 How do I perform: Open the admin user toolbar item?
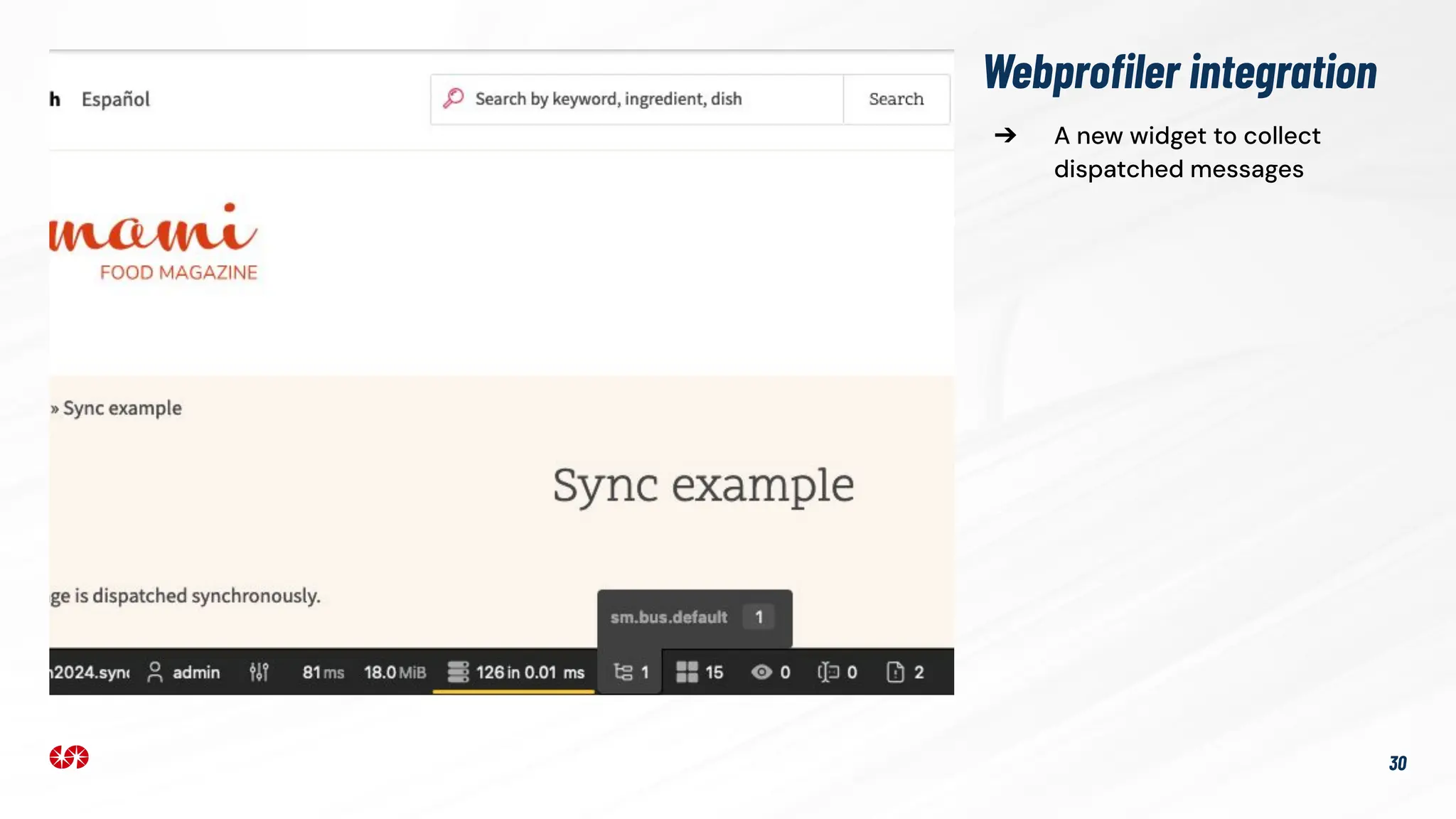[183, 672]
